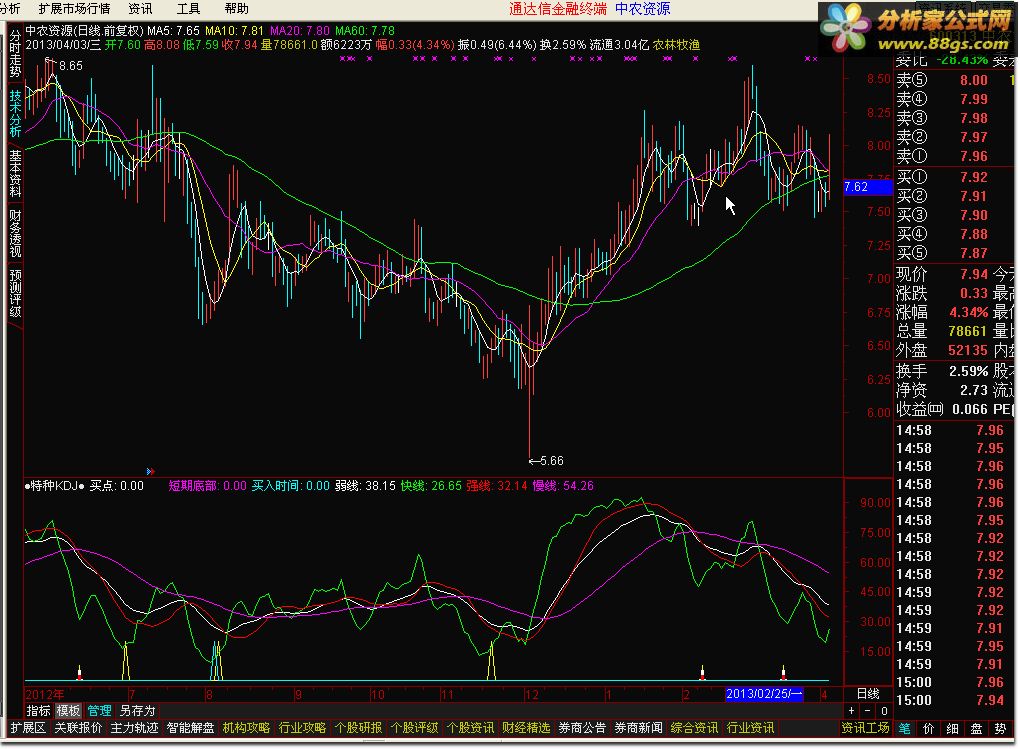
Task: Open the 扩展区 bottom tab
Action: pos(27,728)
